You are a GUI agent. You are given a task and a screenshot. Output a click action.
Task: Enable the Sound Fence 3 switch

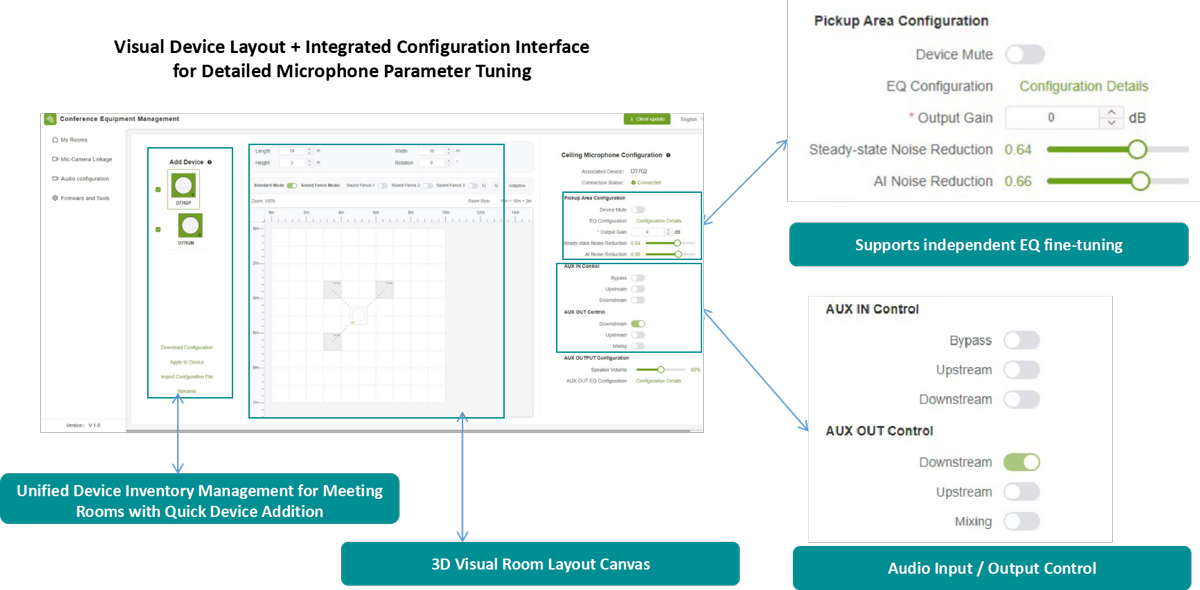click(473, 185)
